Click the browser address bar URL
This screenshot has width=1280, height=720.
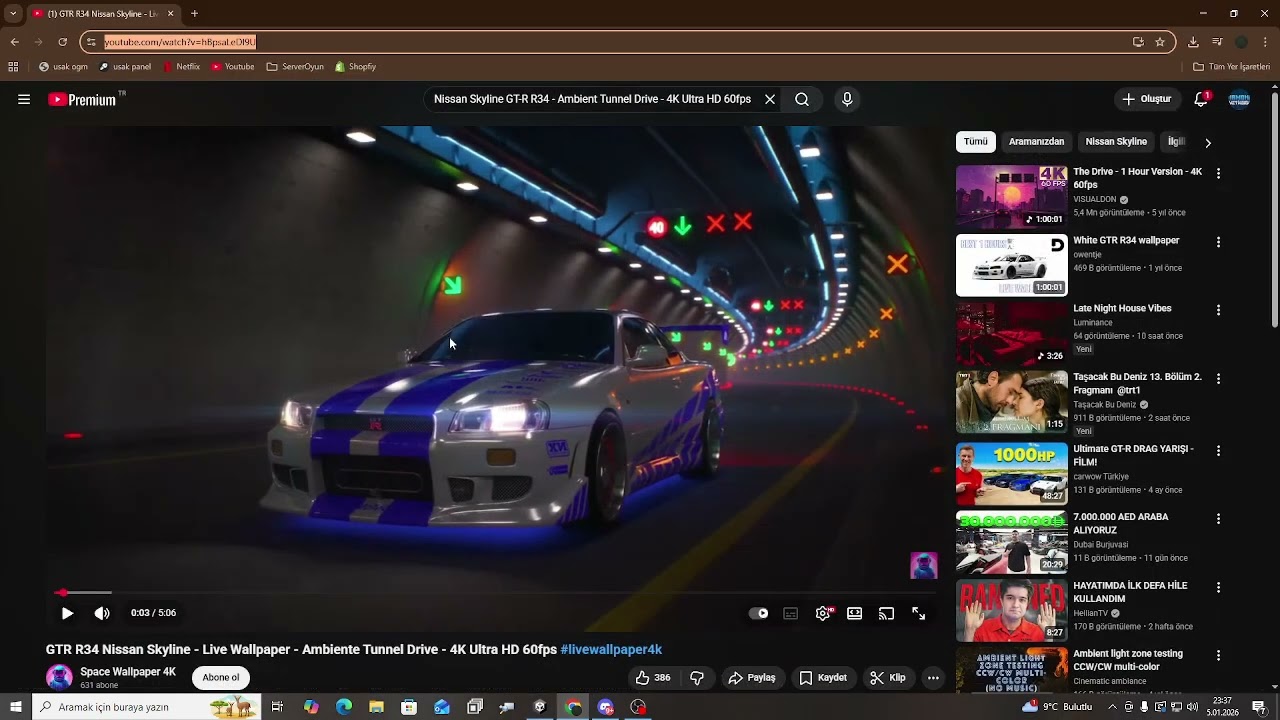[180, 42]
